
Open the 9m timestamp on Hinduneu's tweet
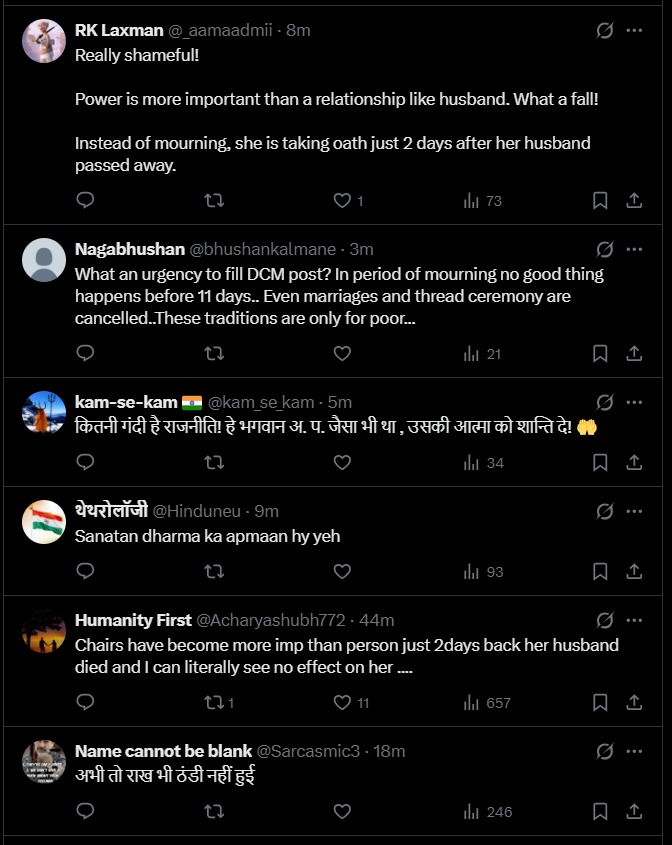[x=267, y=511]
